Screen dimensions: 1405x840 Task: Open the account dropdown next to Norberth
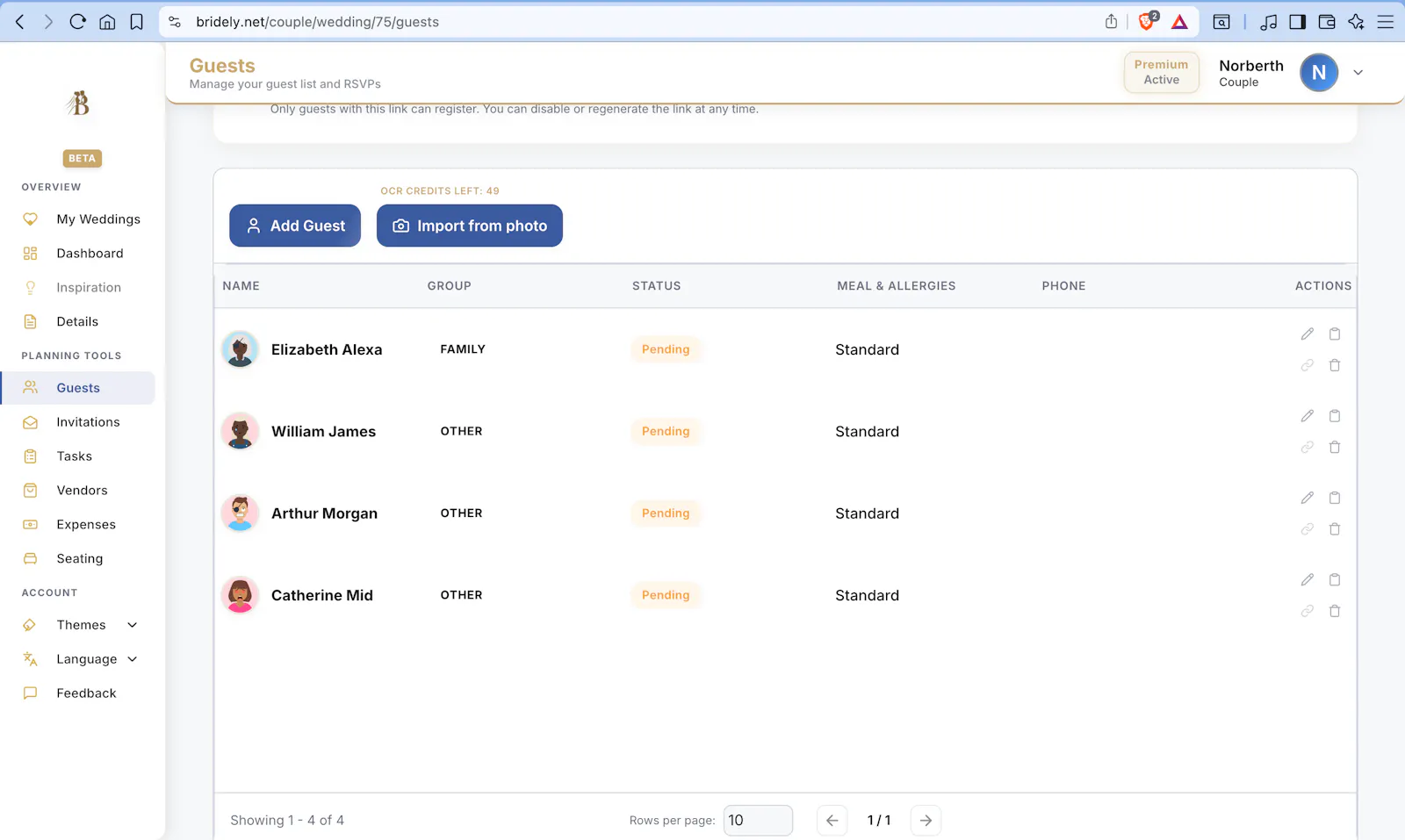tap(1358, 73)
